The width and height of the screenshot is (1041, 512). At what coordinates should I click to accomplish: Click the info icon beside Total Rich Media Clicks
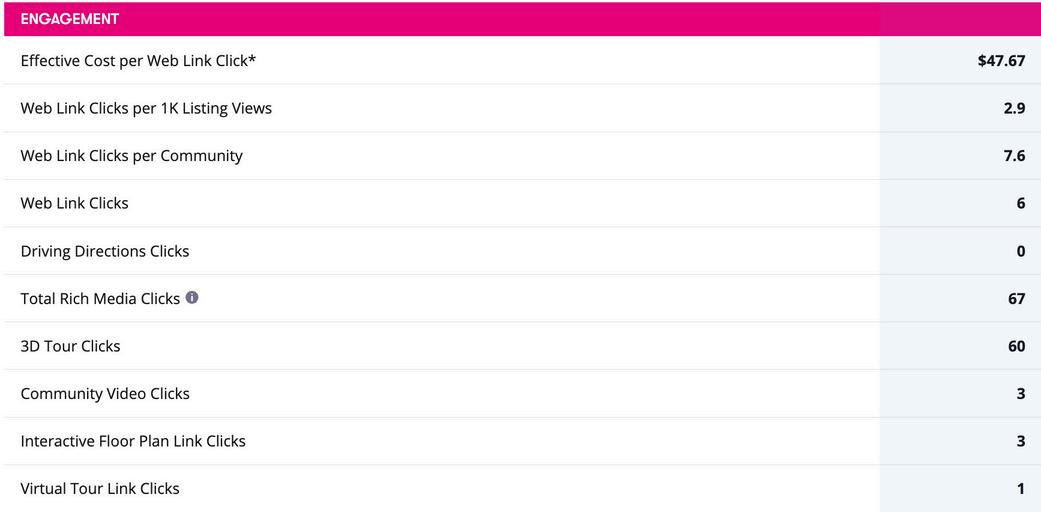(x=192, y=298)
